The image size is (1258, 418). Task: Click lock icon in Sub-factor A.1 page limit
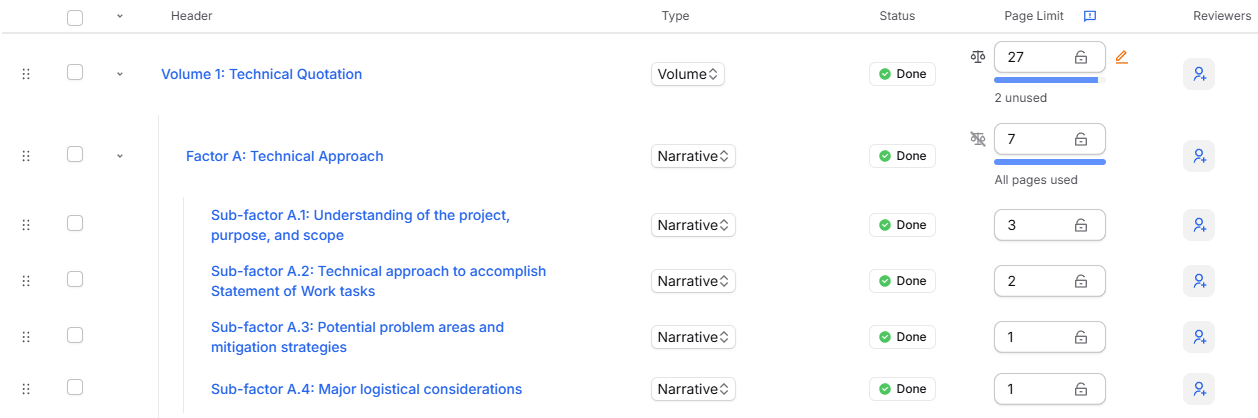1081,226
